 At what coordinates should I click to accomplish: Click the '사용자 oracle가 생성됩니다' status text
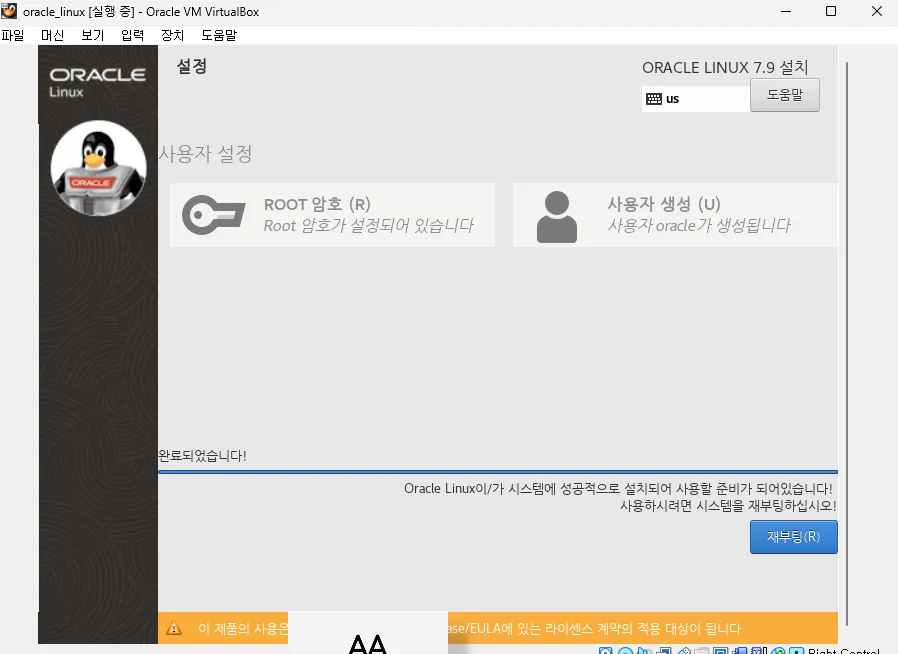(x=699, y=226)
